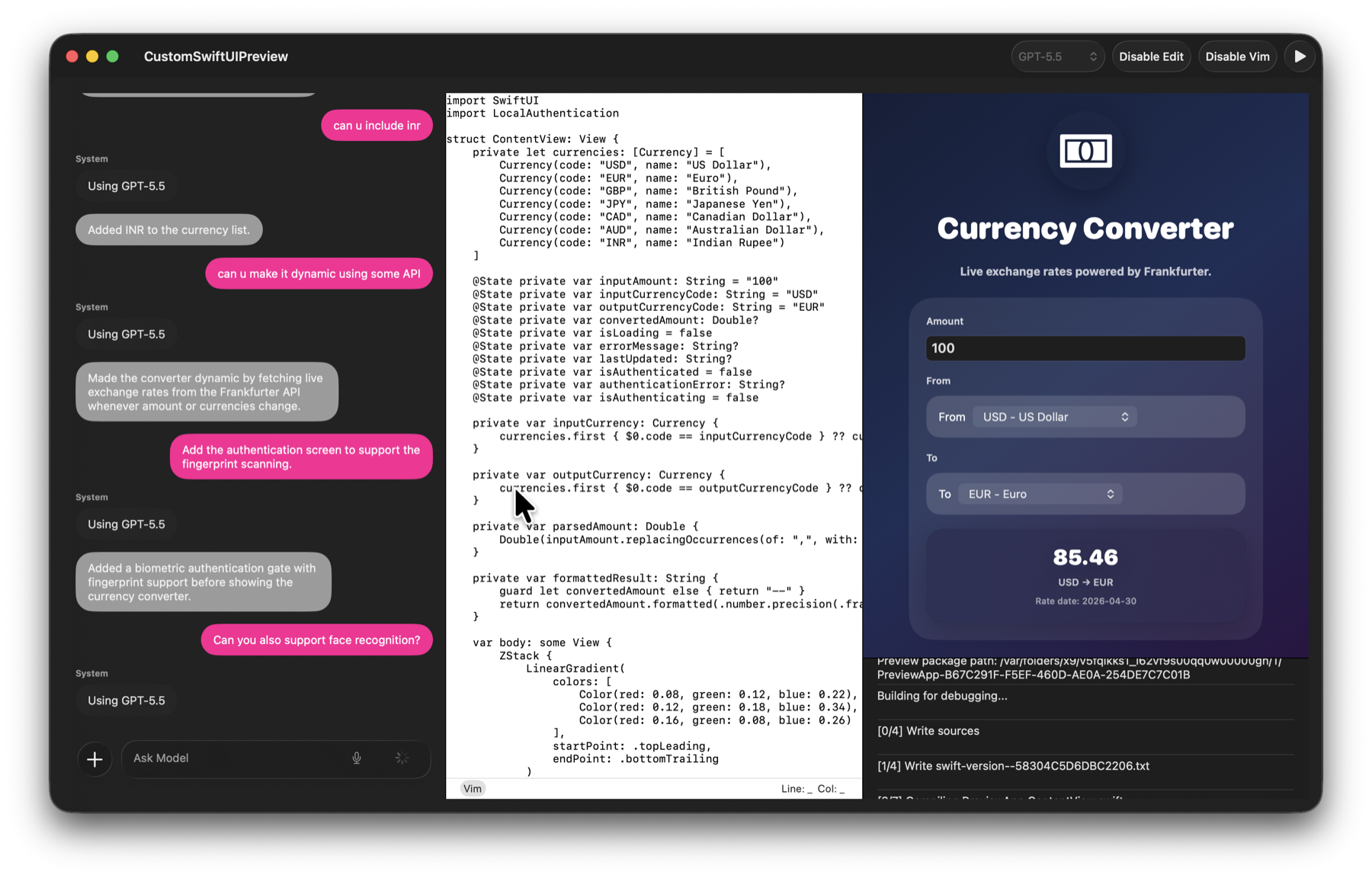Click 'Building for debugging...' log line
The image size is (1372, 878).
pyautogui.click(x=942, y=696)
